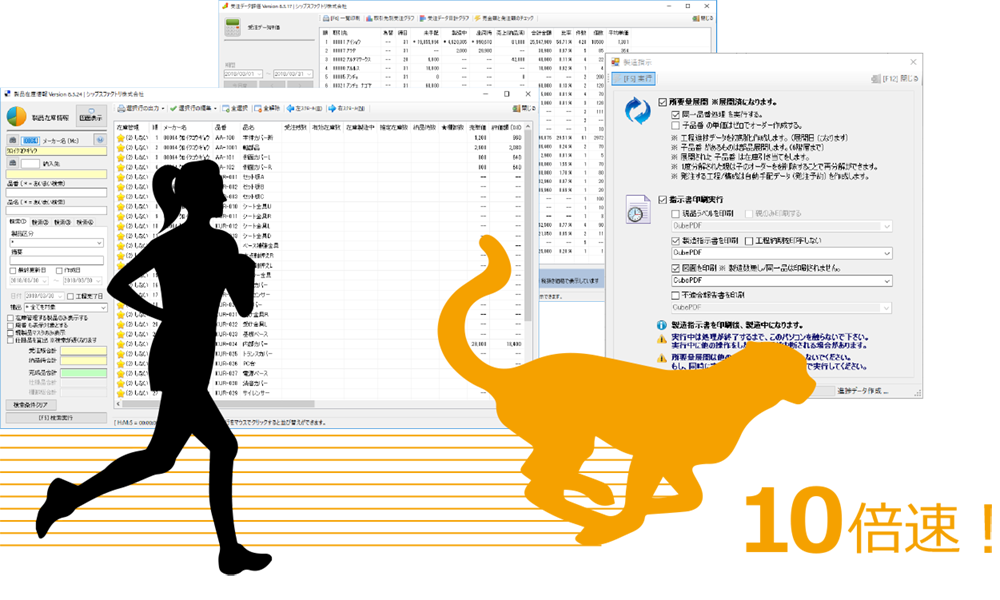Enable 子品番の単価ゼロでオーダー作成 checkbox

(x=675, y=126)
